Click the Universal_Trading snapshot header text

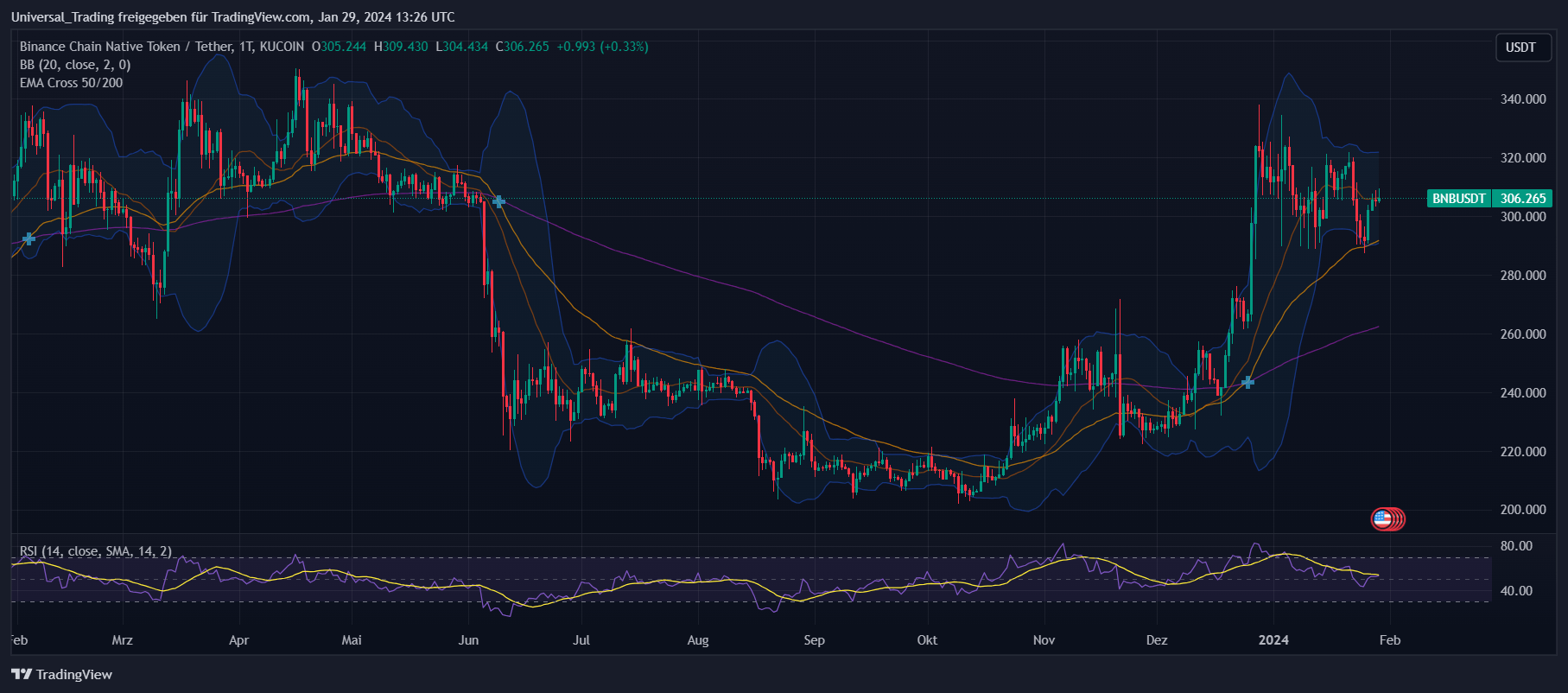coord(233,17)
